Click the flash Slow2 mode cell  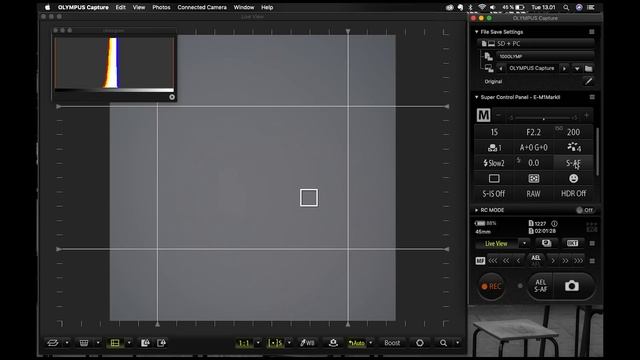pyautogui.click(x=494, y=163)
